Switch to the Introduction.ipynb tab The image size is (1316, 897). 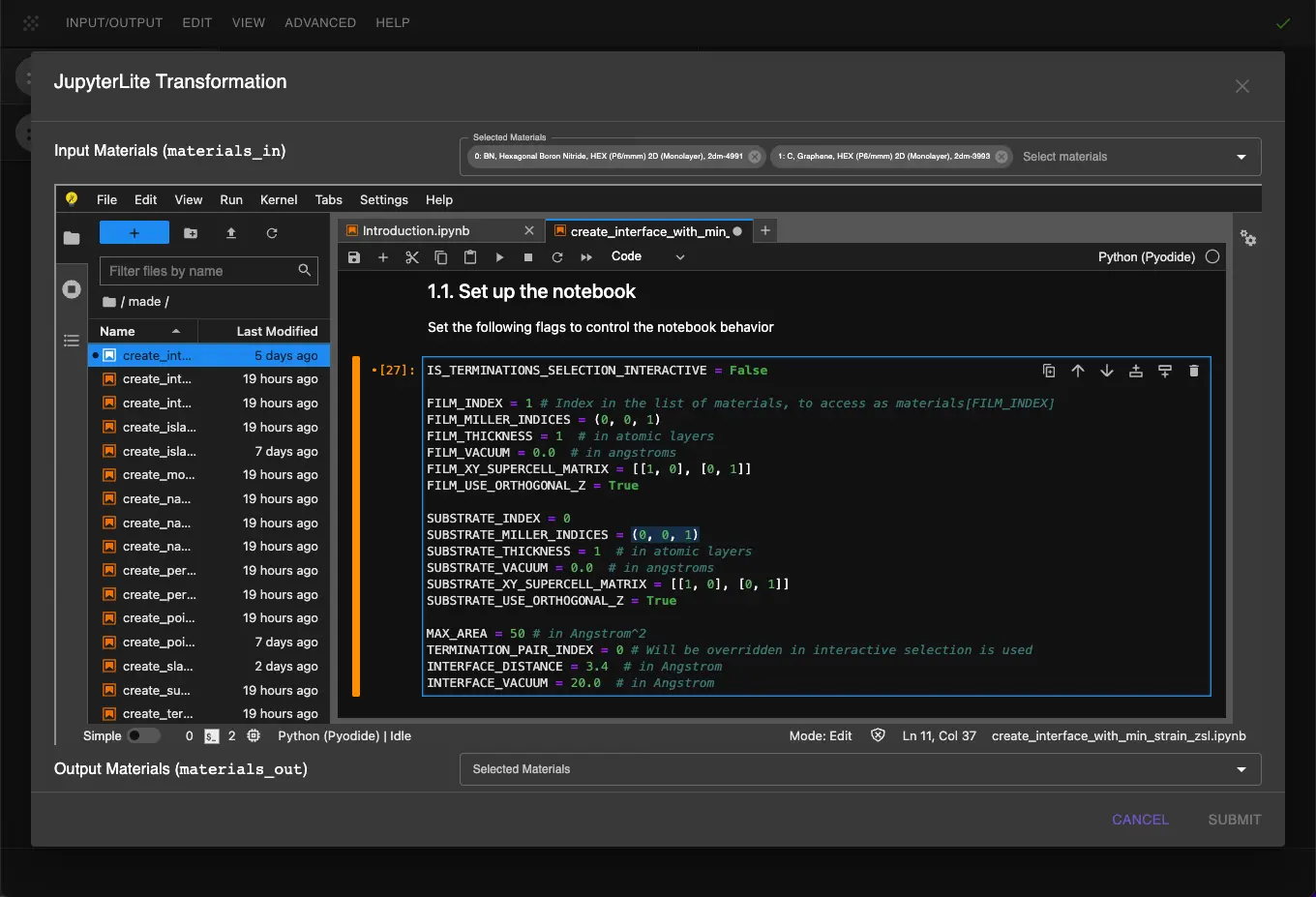416,231
